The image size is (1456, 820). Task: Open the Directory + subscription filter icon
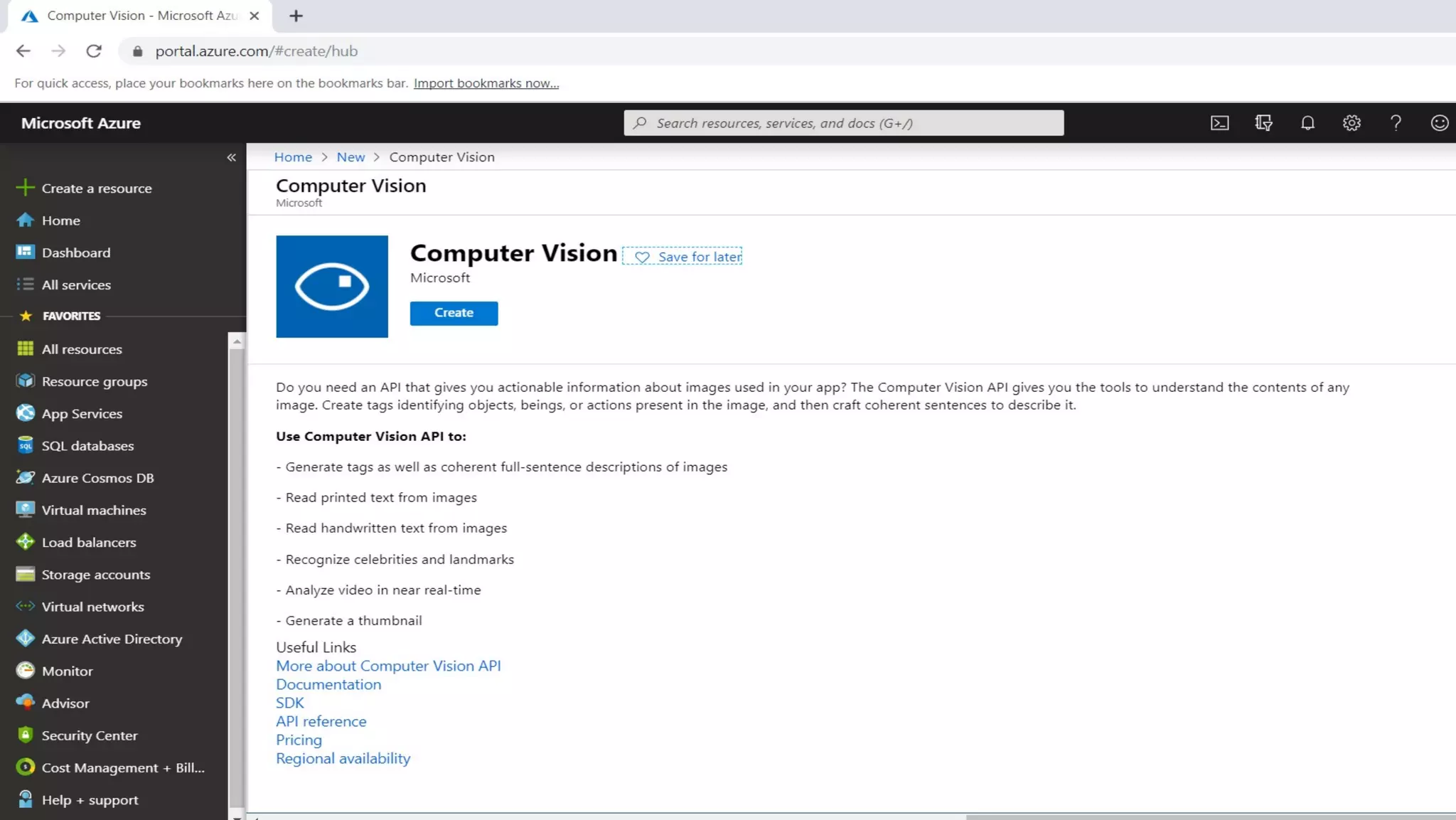pyautogui.click(x=1263, y=123)
